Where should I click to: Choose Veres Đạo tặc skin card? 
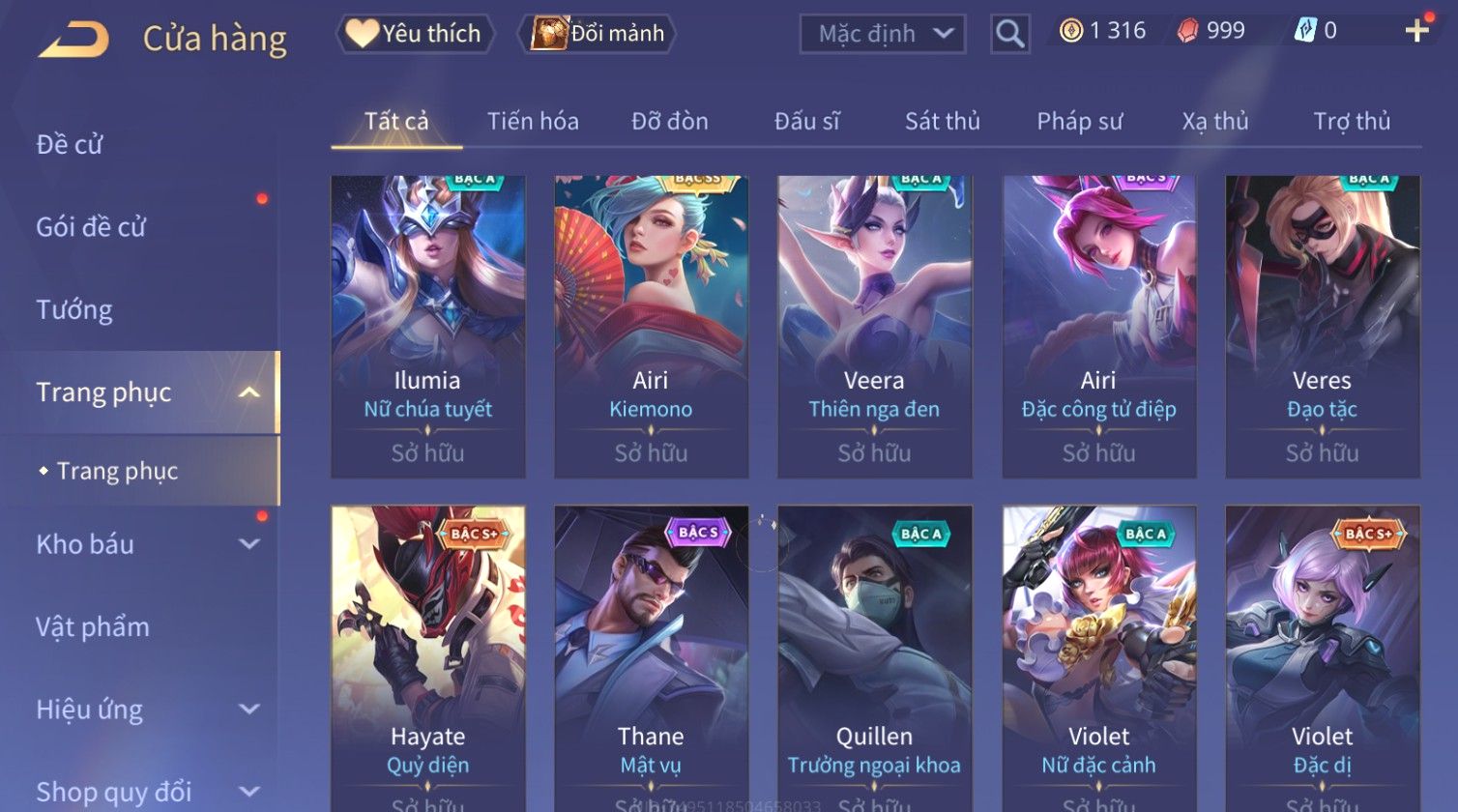1322,327
